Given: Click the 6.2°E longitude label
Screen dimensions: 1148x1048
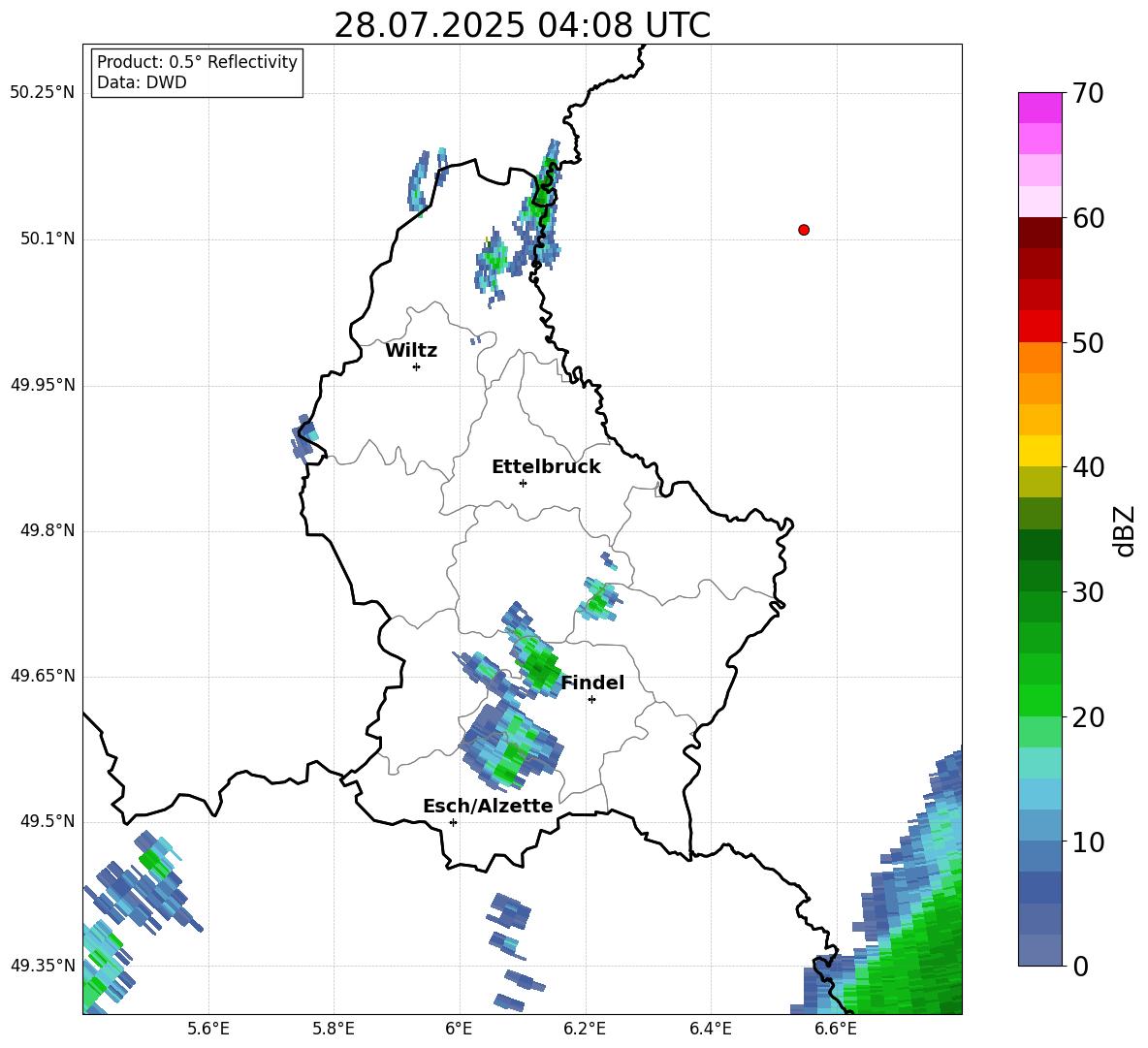Looking at the screenshot, I should (x=585, y=1029).
